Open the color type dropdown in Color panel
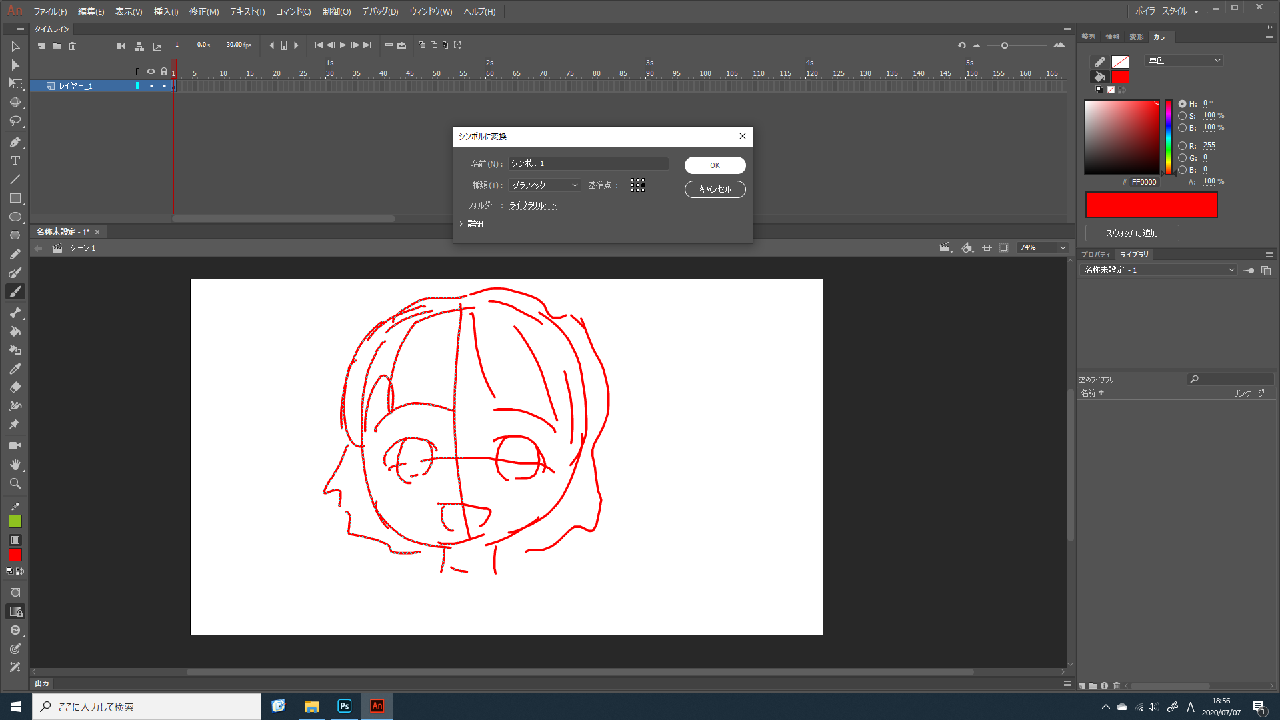This screenshot has height=720, width=1280. pyautogui.click(x=1184, y=61)
